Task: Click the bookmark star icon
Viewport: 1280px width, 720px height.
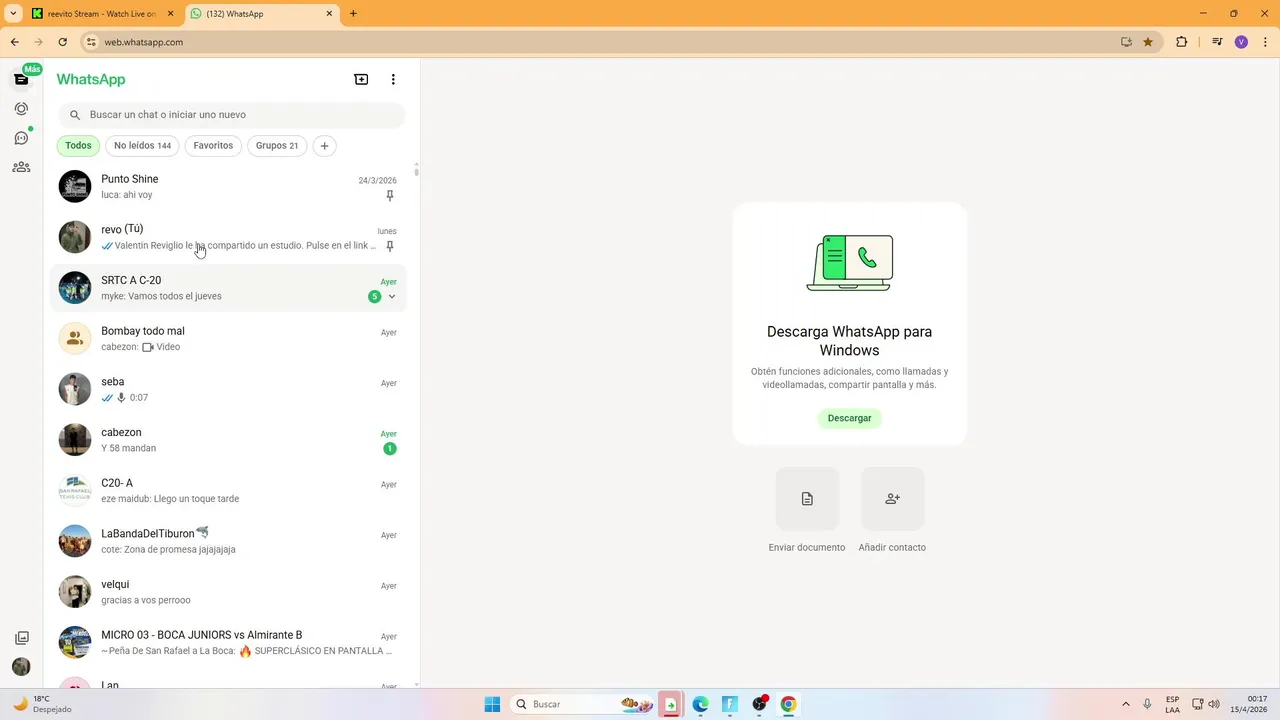Action: tap(1148, 42)
